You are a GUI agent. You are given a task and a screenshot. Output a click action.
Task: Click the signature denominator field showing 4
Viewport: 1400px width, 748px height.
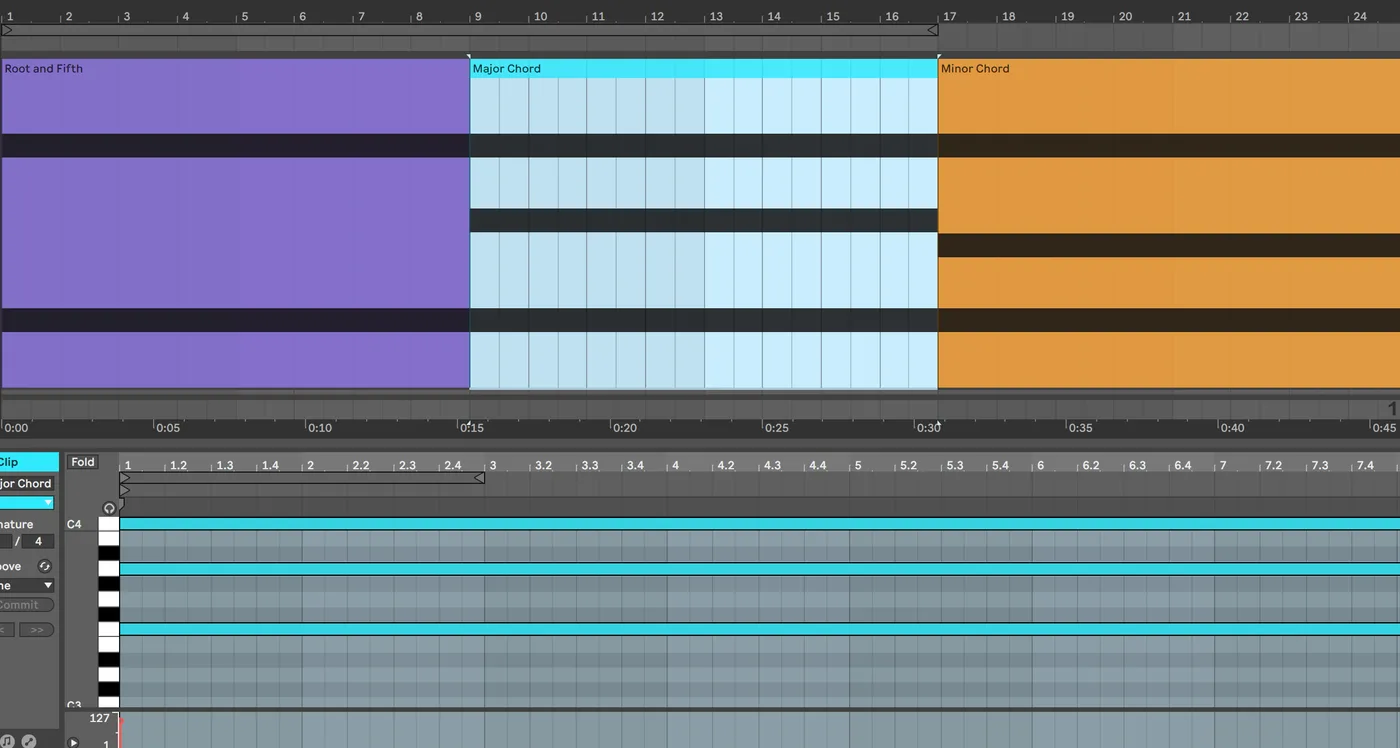pos(38,541)
